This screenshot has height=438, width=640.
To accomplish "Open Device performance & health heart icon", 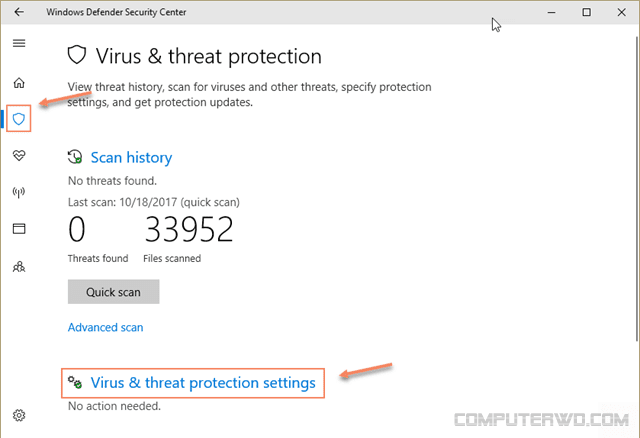I will [19, 155].
